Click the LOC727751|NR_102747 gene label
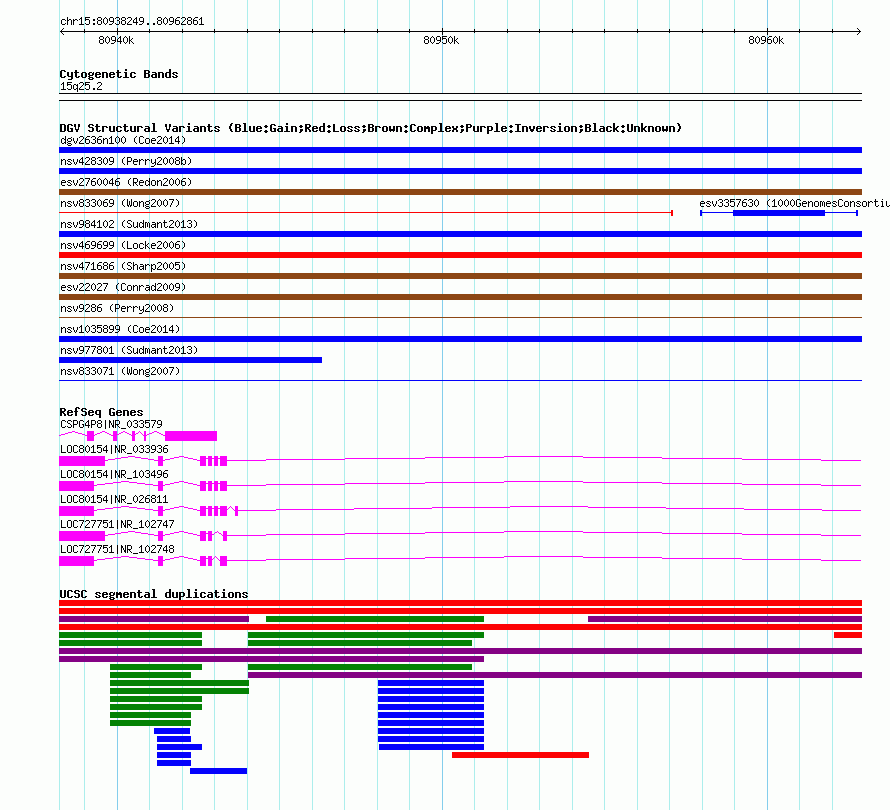The image size is (890, 810). (117, 524)
